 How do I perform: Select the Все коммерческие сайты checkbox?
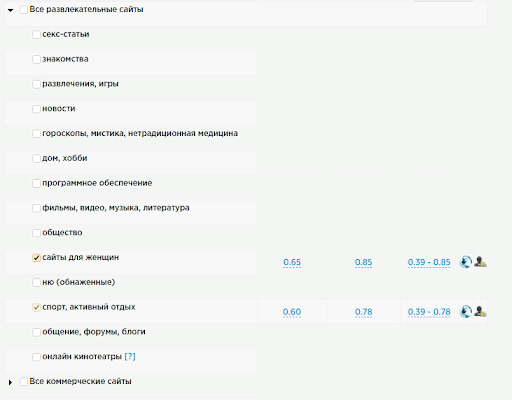[x=24, y=382]
